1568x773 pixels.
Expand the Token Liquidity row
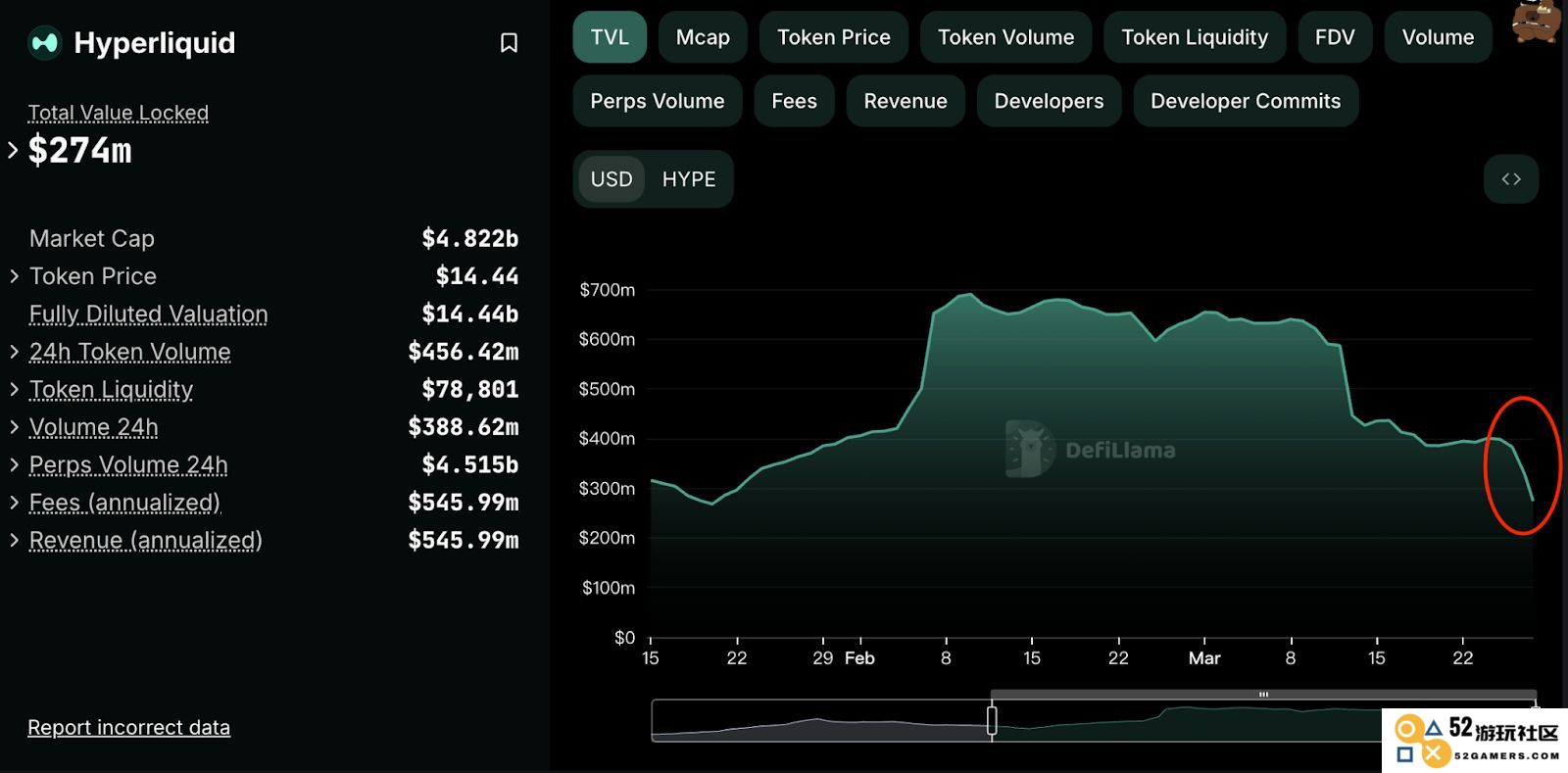tap(14, 389)
